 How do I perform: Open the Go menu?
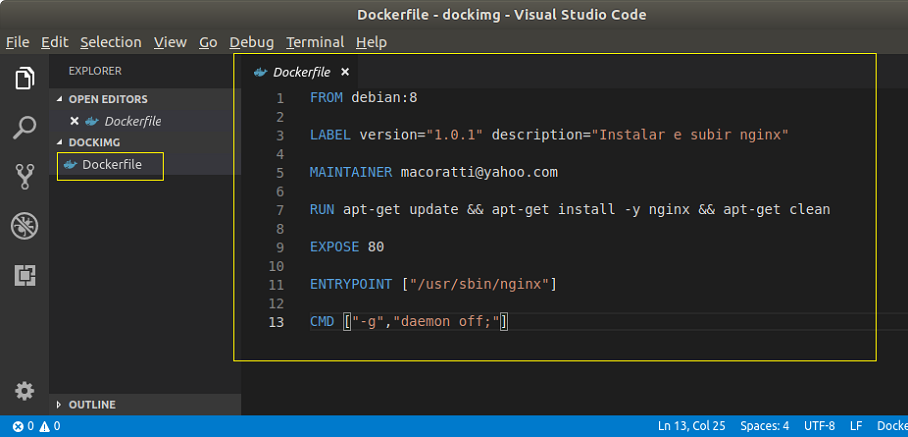coord(208,42)
